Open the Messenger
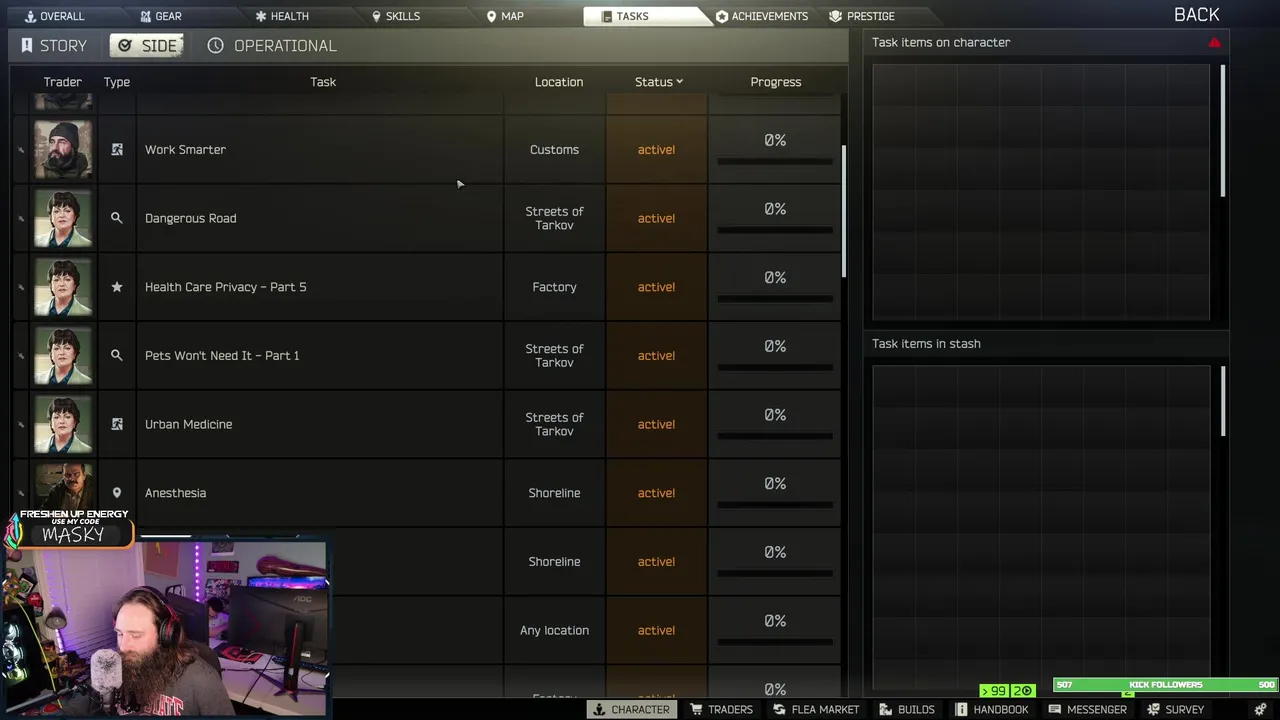 (1087, 709)
